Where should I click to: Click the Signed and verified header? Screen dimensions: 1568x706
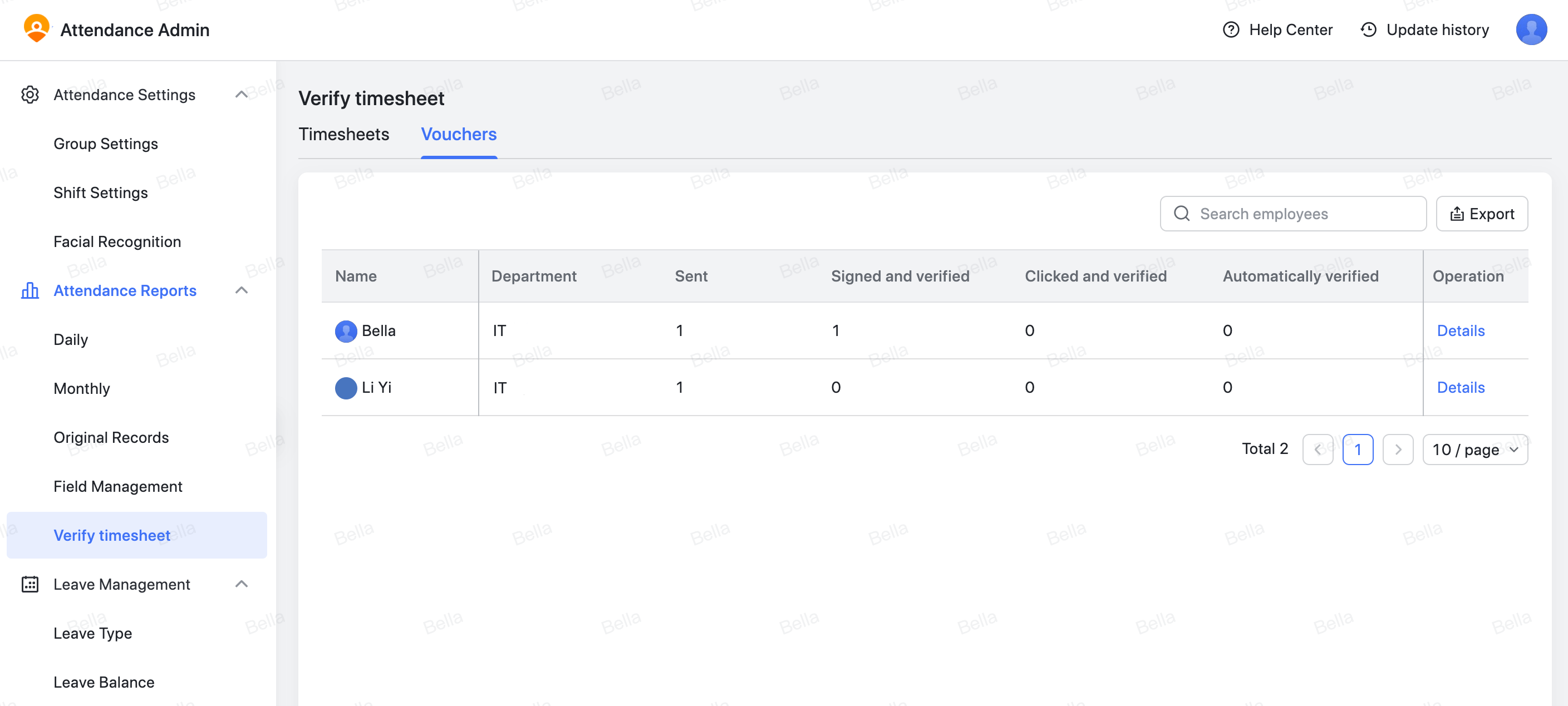(x=900, y=277)
